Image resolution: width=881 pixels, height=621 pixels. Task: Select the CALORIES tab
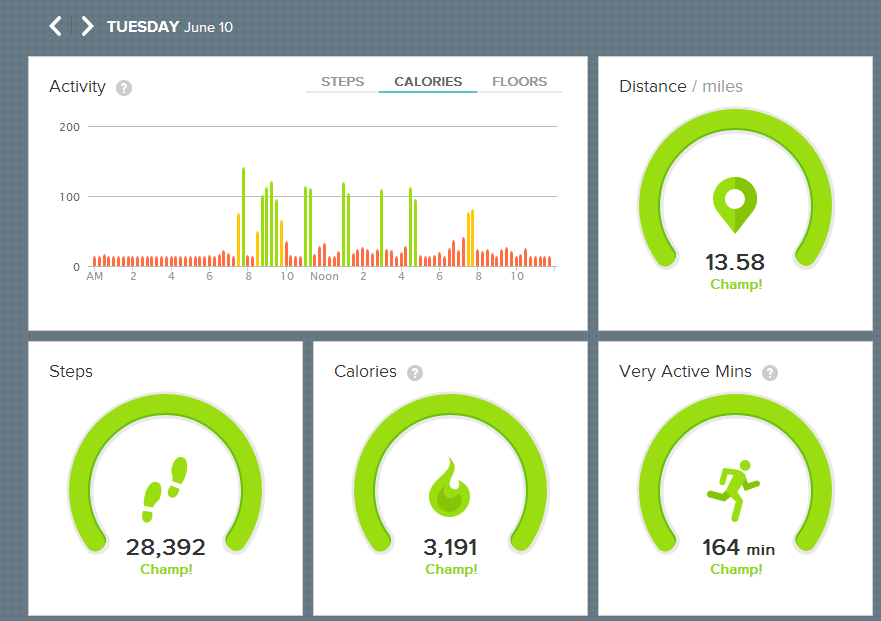pyautogui.click(x=428, y=82)
